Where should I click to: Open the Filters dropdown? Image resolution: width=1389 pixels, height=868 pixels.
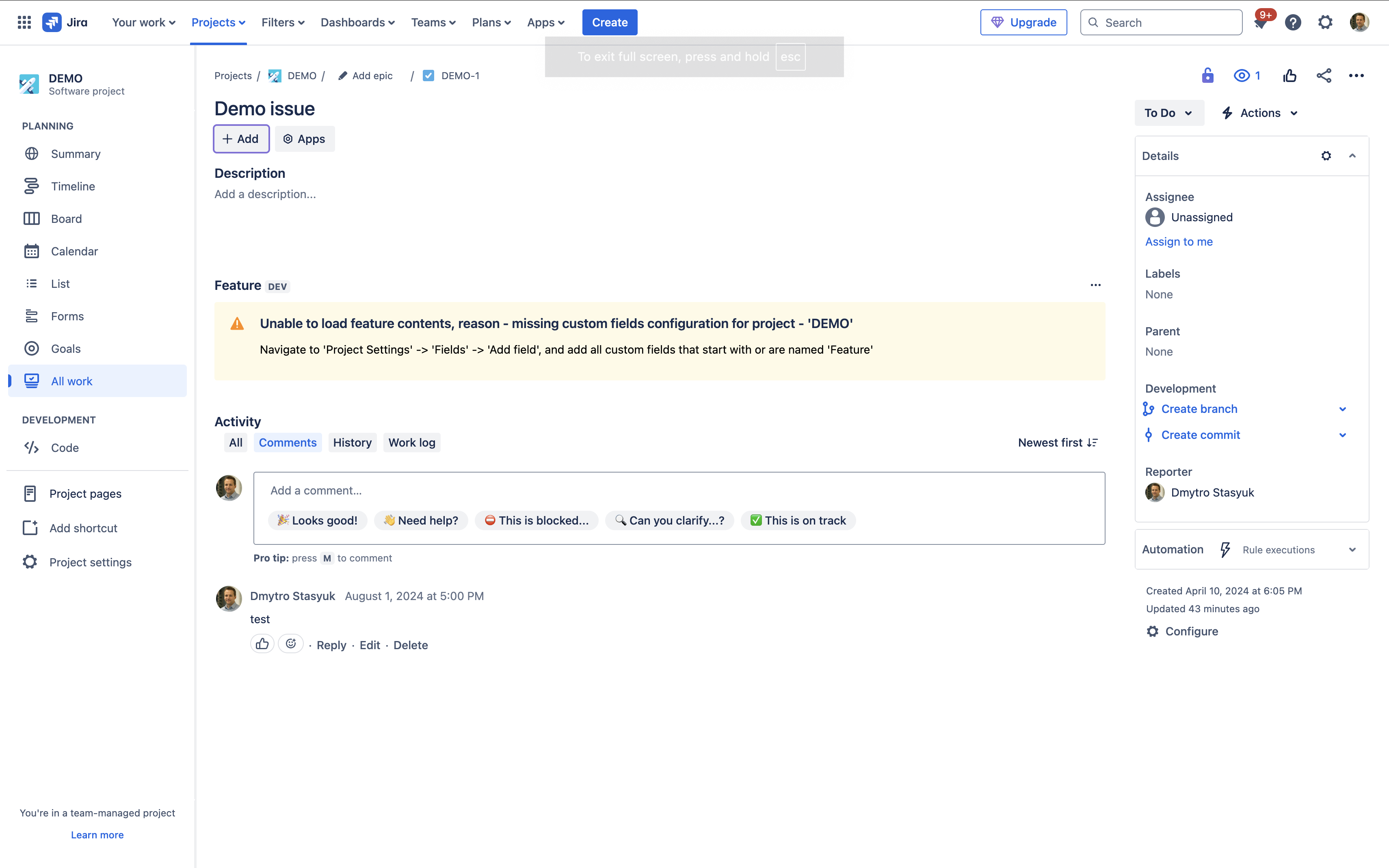point(283,22)
